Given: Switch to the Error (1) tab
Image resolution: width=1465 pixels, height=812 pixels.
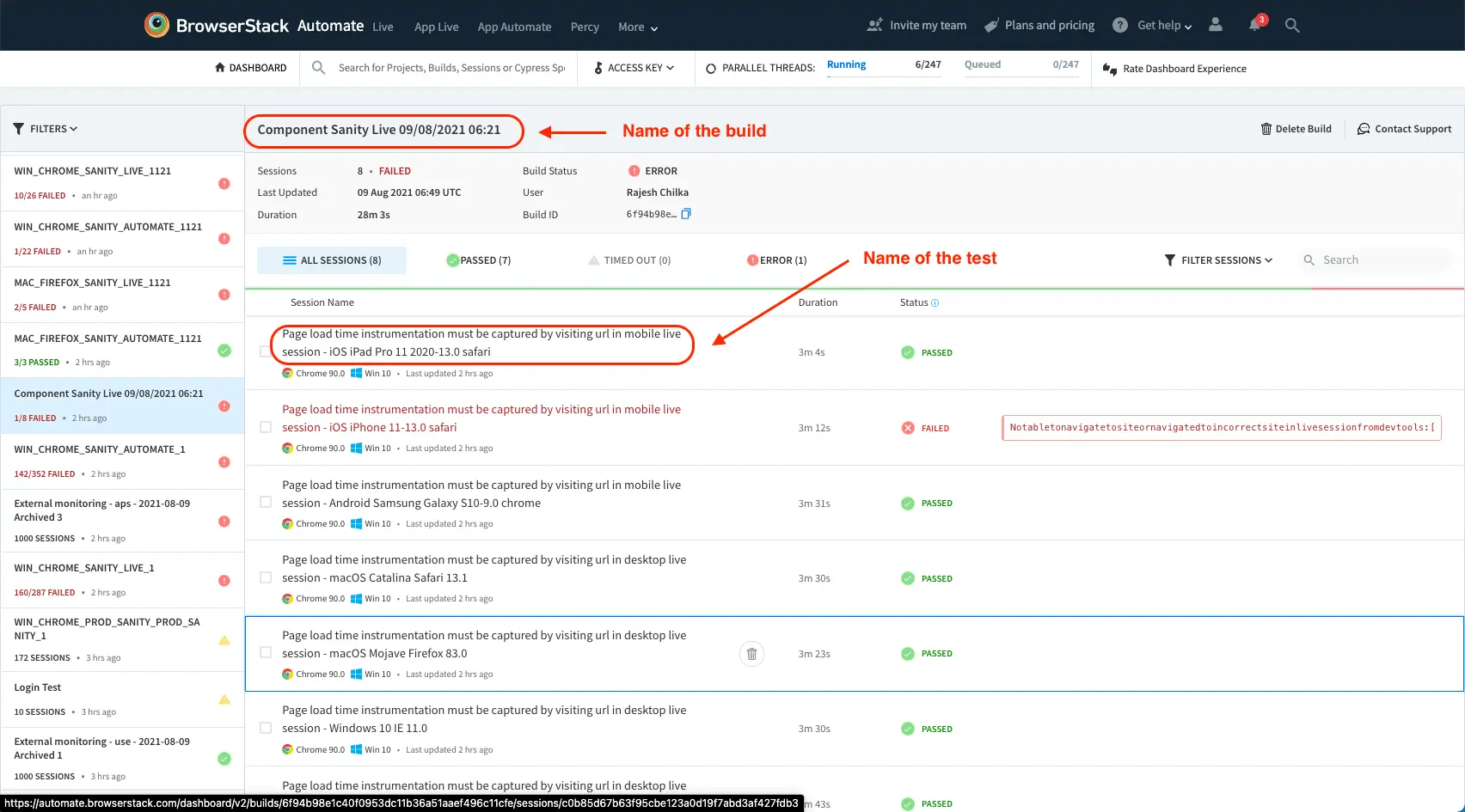Looking at the screenshot, I should (x=776, y=260).
